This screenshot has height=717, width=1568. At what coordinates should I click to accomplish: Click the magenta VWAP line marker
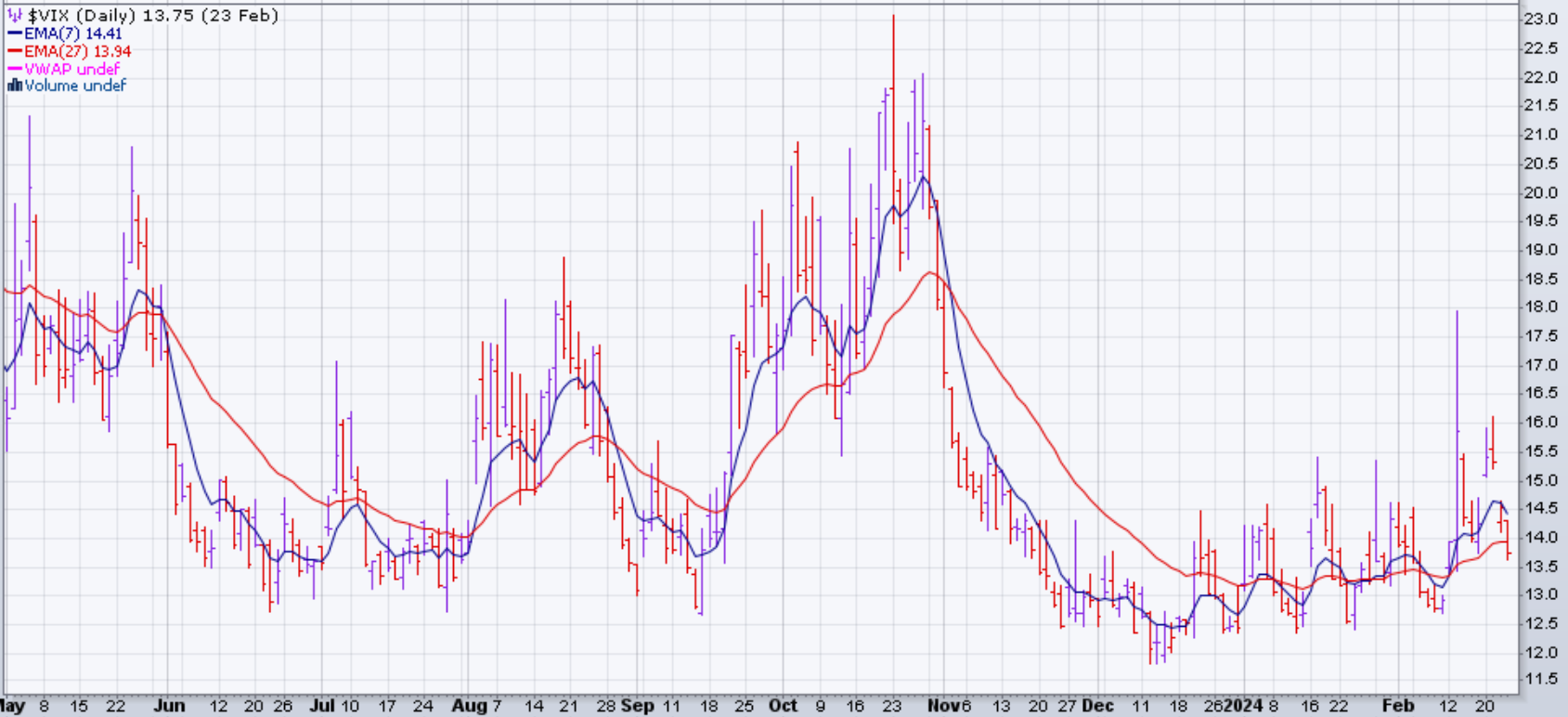[x=15, y=69]
